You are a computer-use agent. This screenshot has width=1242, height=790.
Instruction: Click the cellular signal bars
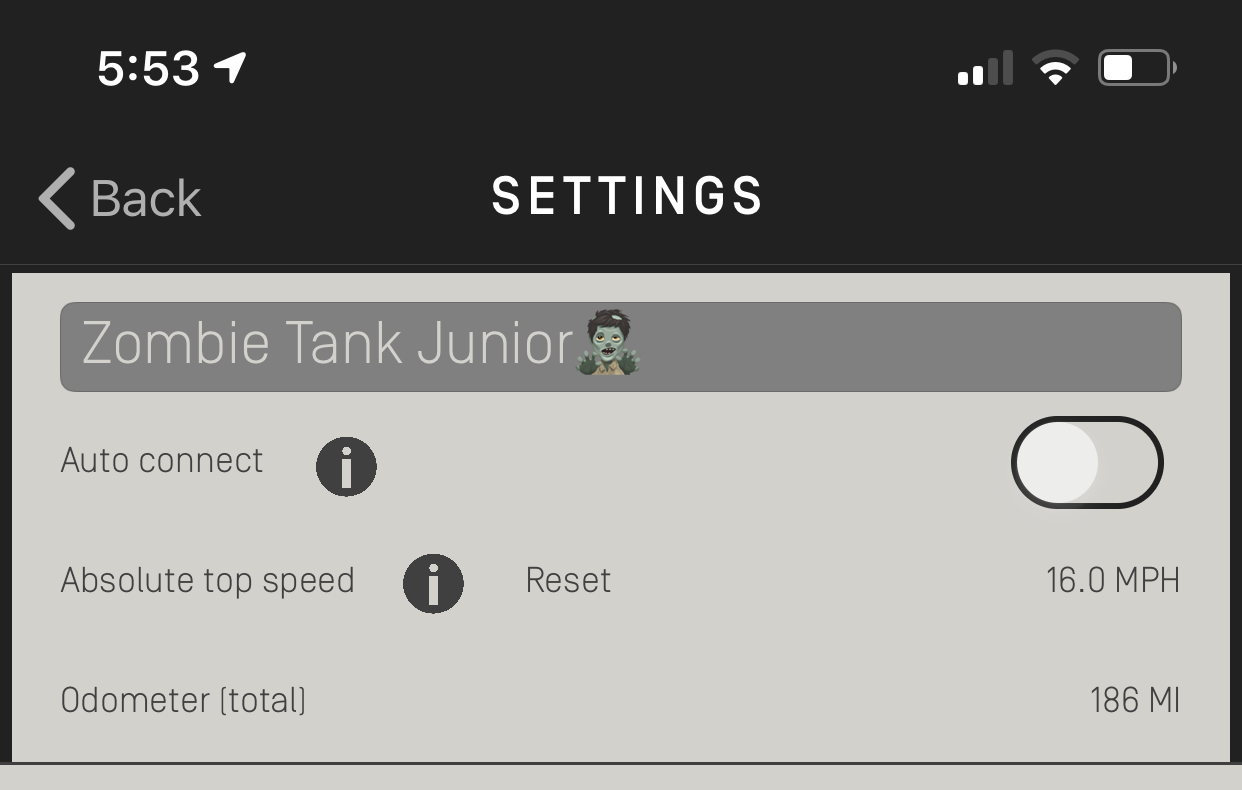pyautogui.click(x=985, y=69)
